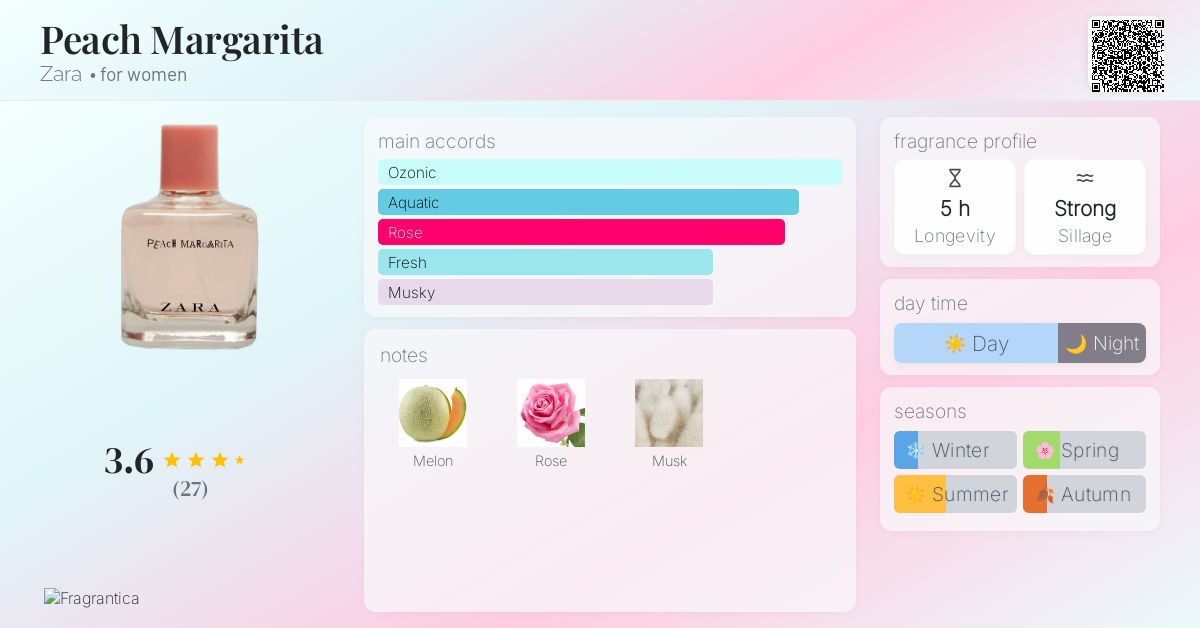Image resolution: width=1200 pixels, height=628 pixels.
Task: Select the Day time segment
Action: (x=976, y=344)
